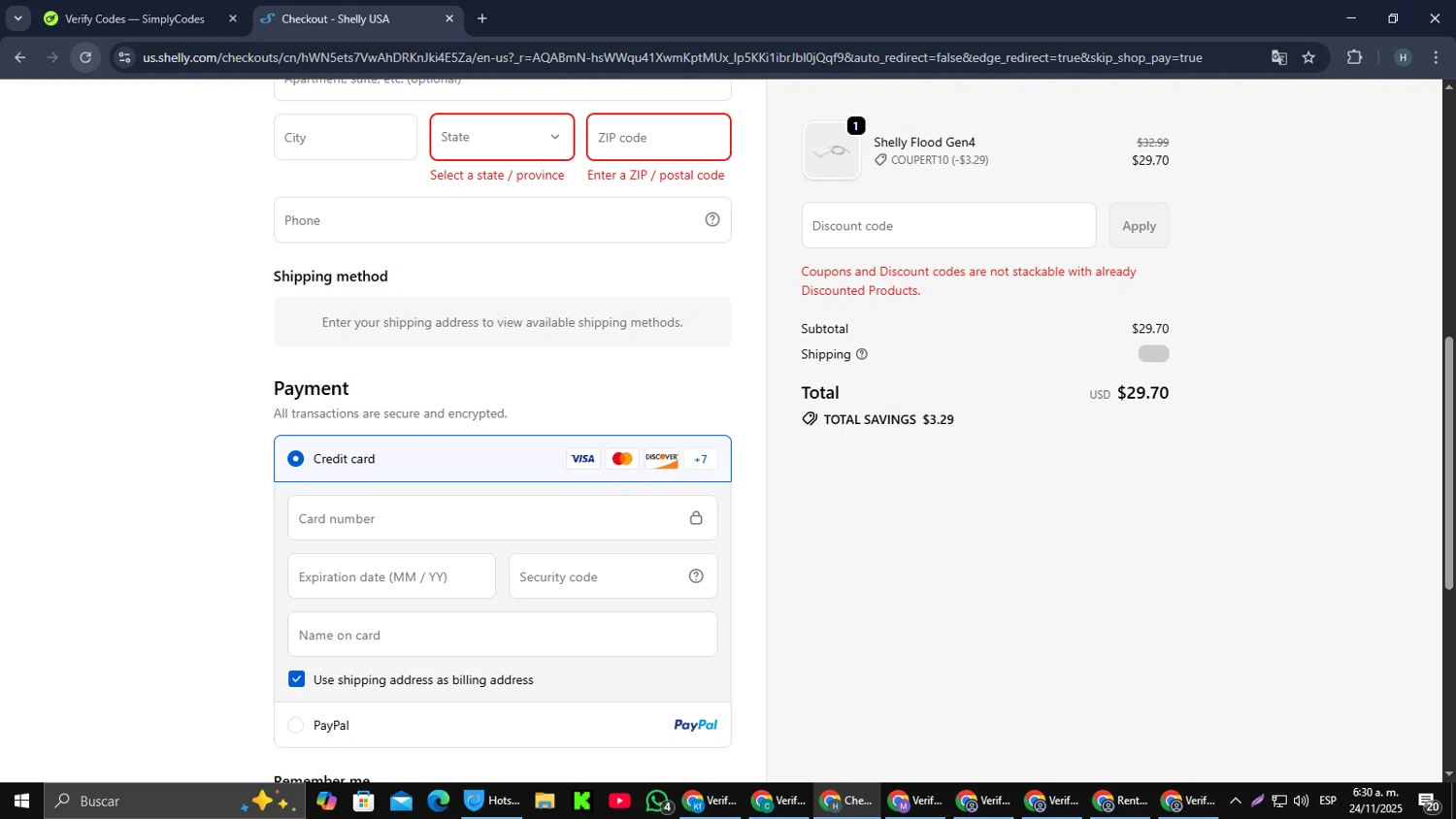This screenshot has height=819, width=1456.
Task: Click the City input field
Action: (x=346, y=137)
